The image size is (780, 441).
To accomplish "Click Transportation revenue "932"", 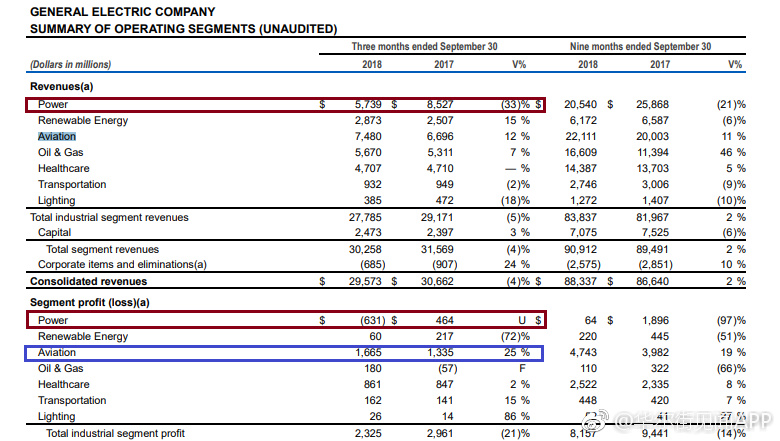I will coord(373,184).
